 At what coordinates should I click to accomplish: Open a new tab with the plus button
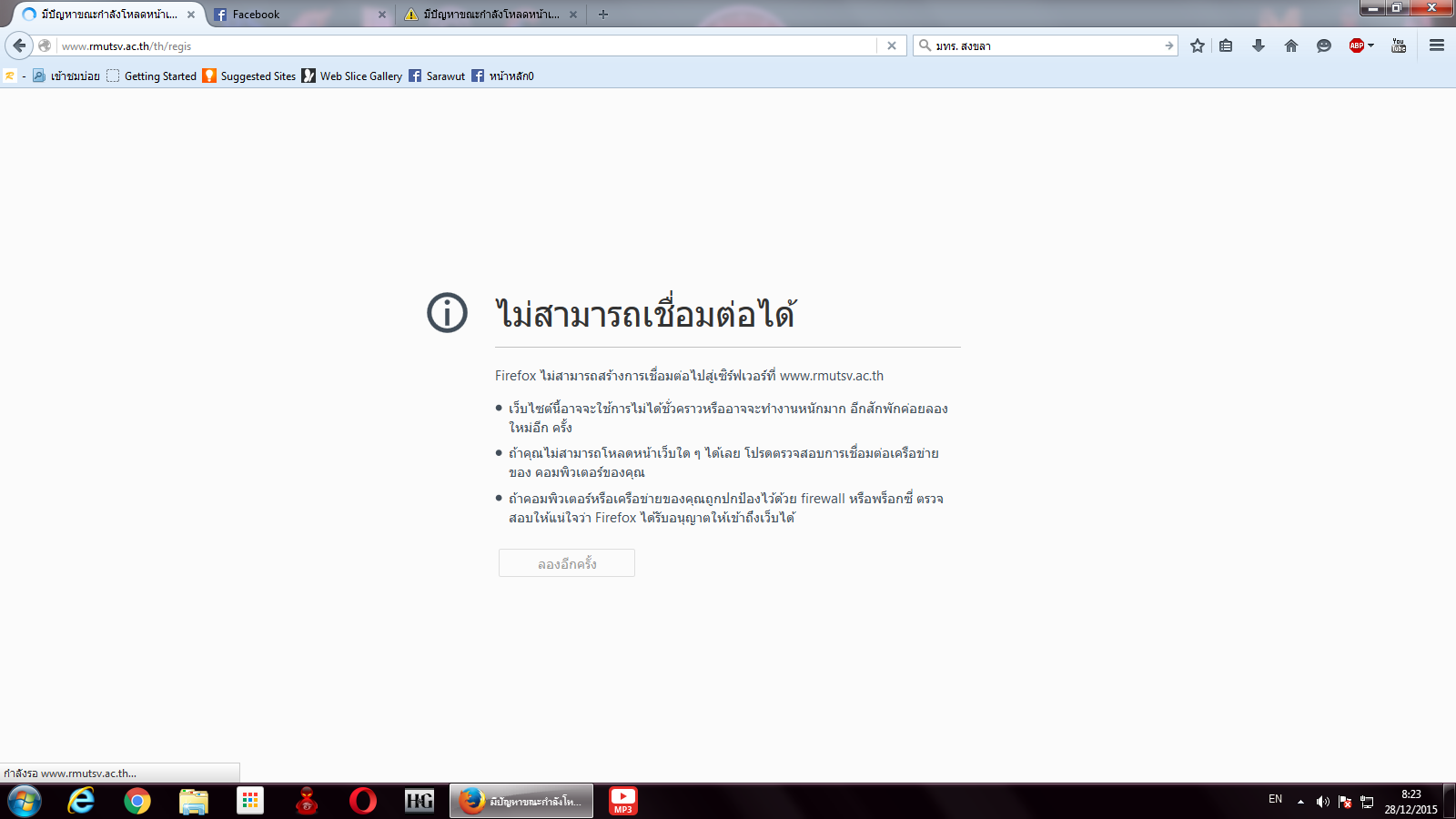(603, 15)
